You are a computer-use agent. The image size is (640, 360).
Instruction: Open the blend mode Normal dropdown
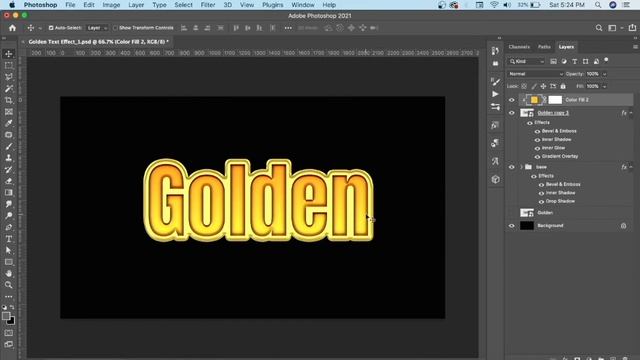[535, 74]
